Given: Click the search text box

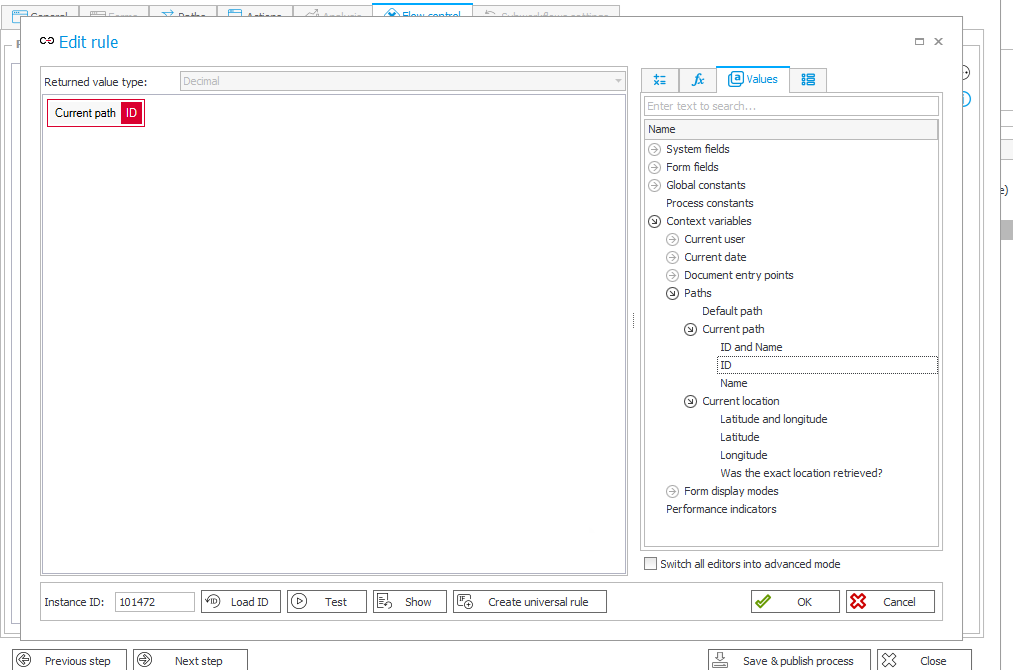Looking at the screenshot, I should point(791,106).
